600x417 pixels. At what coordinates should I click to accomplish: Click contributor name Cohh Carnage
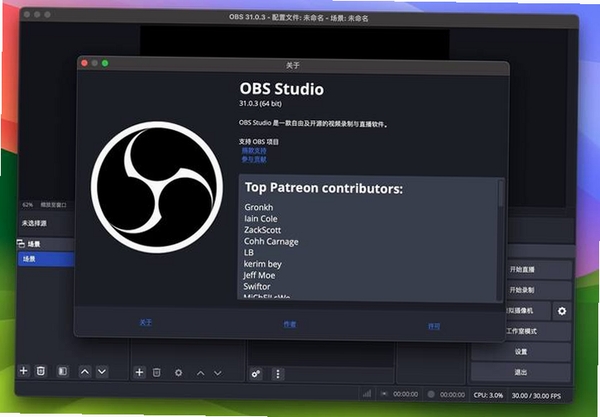271,241
